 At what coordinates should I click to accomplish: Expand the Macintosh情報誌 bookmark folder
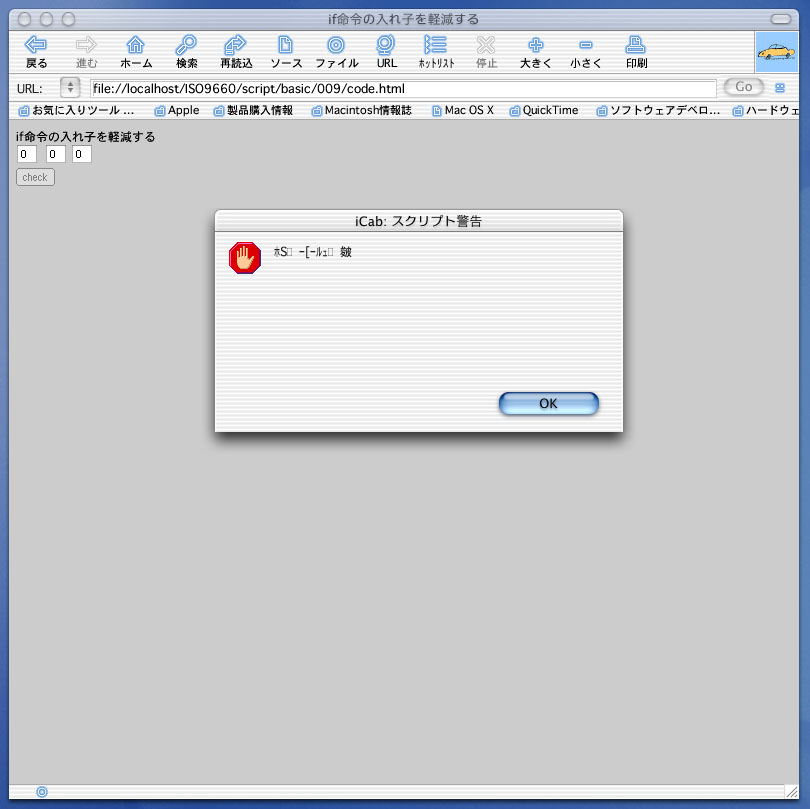tap(362, 111)
